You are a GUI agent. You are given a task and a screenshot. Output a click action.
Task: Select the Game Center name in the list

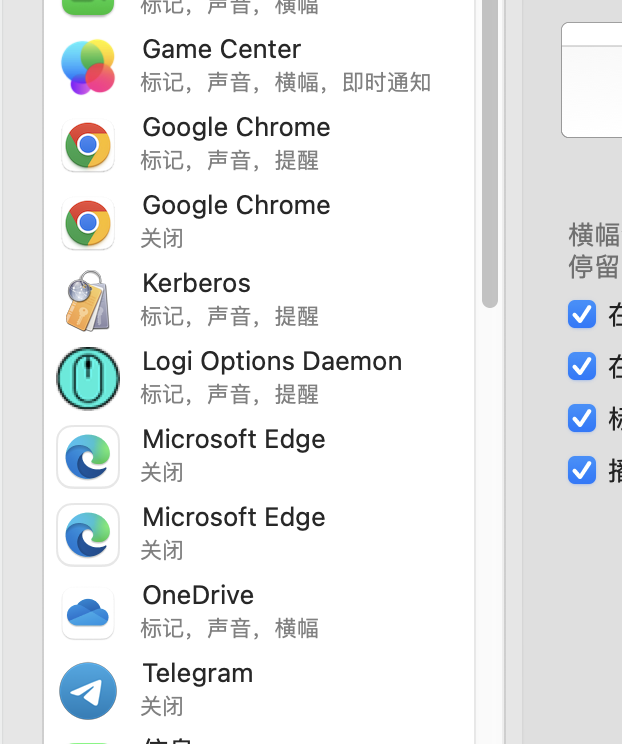click(222, 49)
